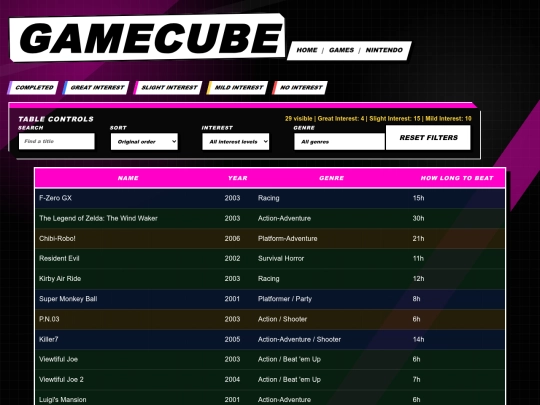The image size is (540, 405).
Task: Open the Home navigation link
Action: [307, 50]
